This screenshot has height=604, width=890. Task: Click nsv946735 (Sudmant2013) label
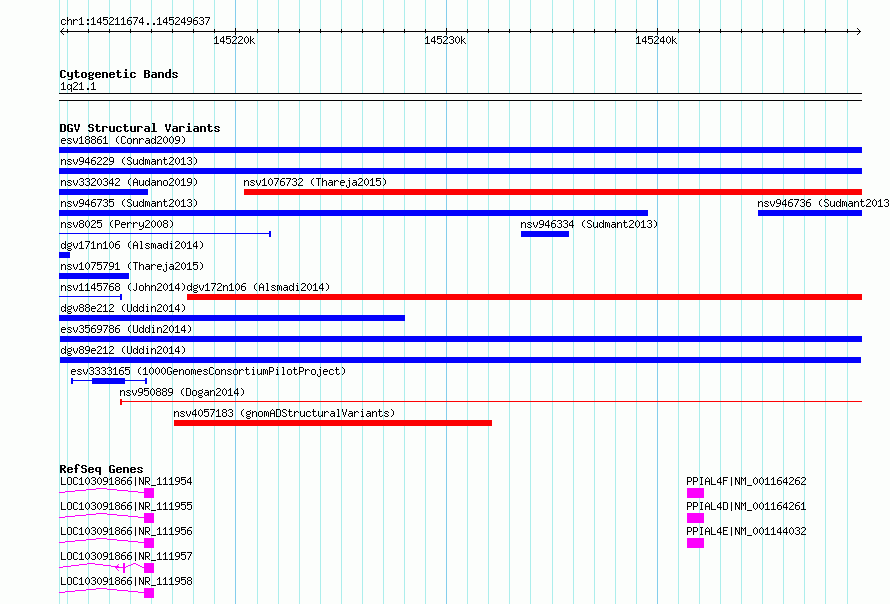(x=129, y=203)
